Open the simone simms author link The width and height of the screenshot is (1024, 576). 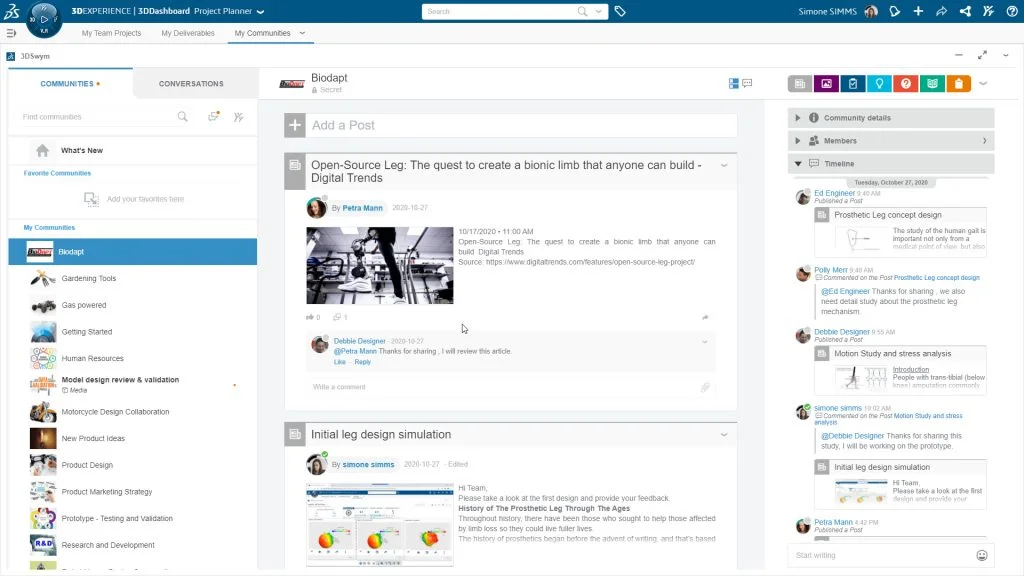coord(368,464)
